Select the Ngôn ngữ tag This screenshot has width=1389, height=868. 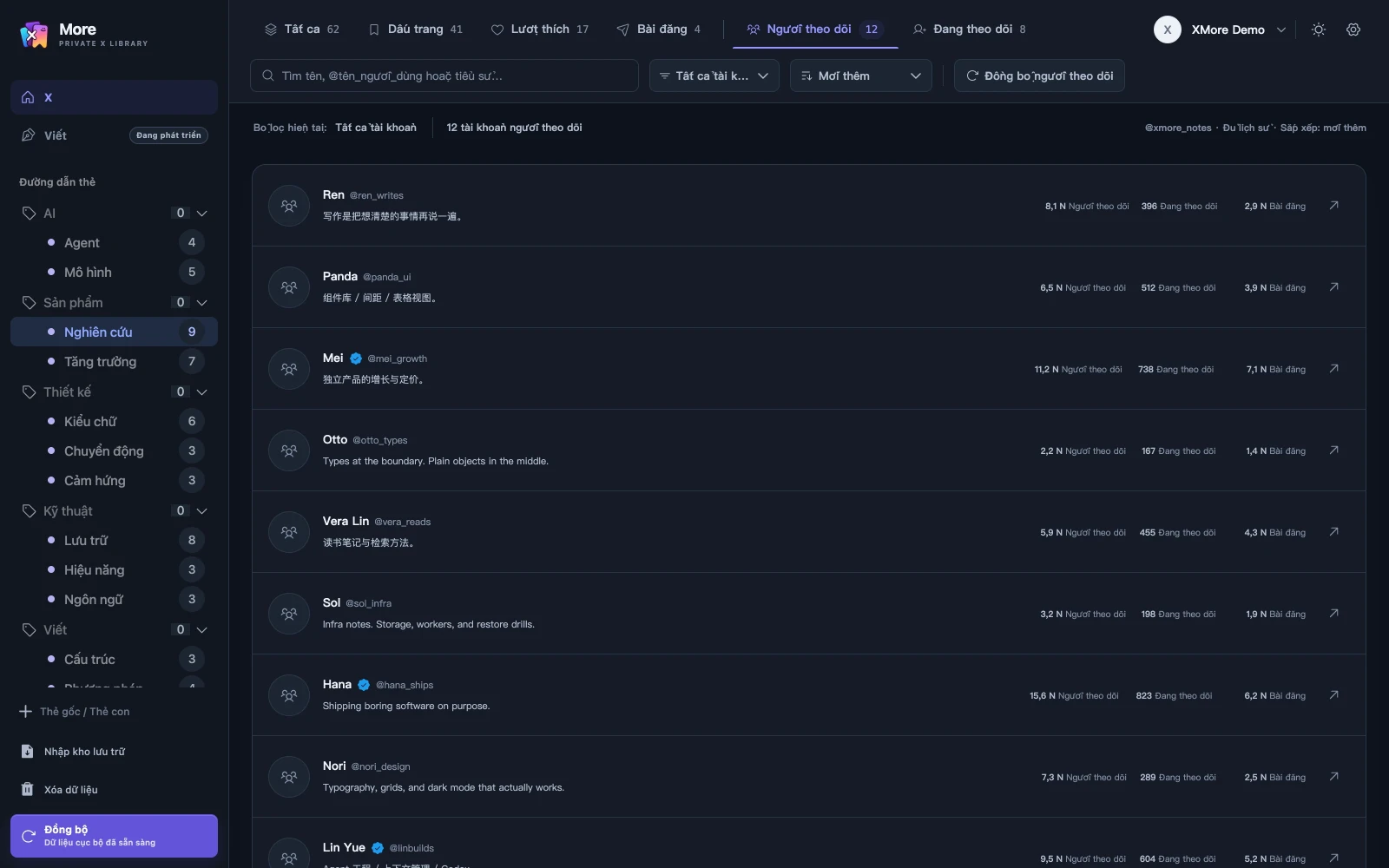click(114, 600)
